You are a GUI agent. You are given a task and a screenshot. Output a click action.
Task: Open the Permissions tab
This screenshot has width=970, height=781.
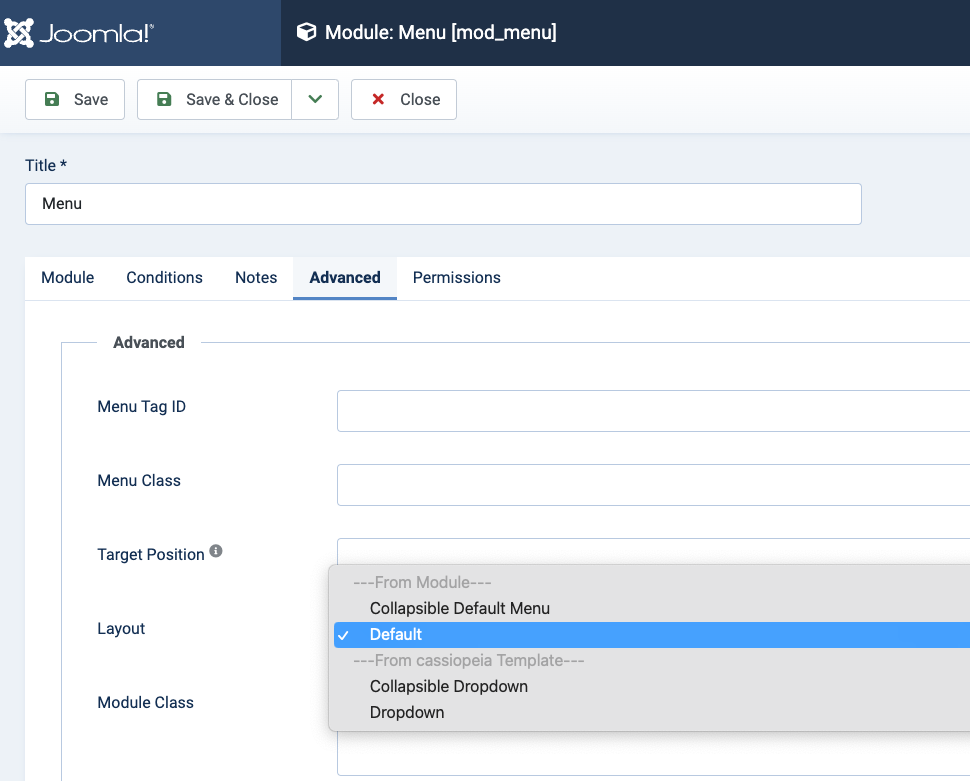click(456, 278)
